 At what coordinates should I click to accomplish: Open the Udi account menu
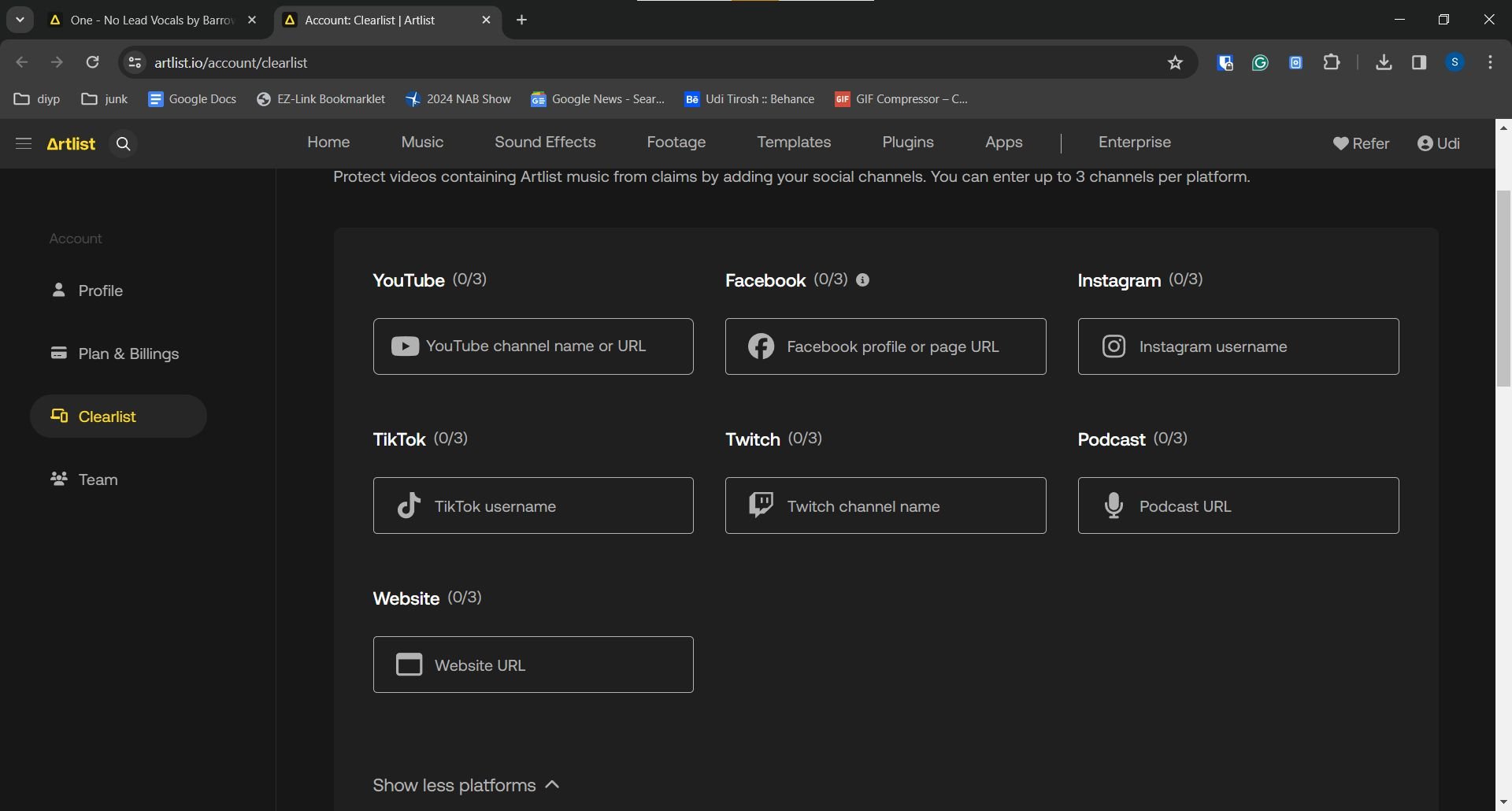point(1438,143)
